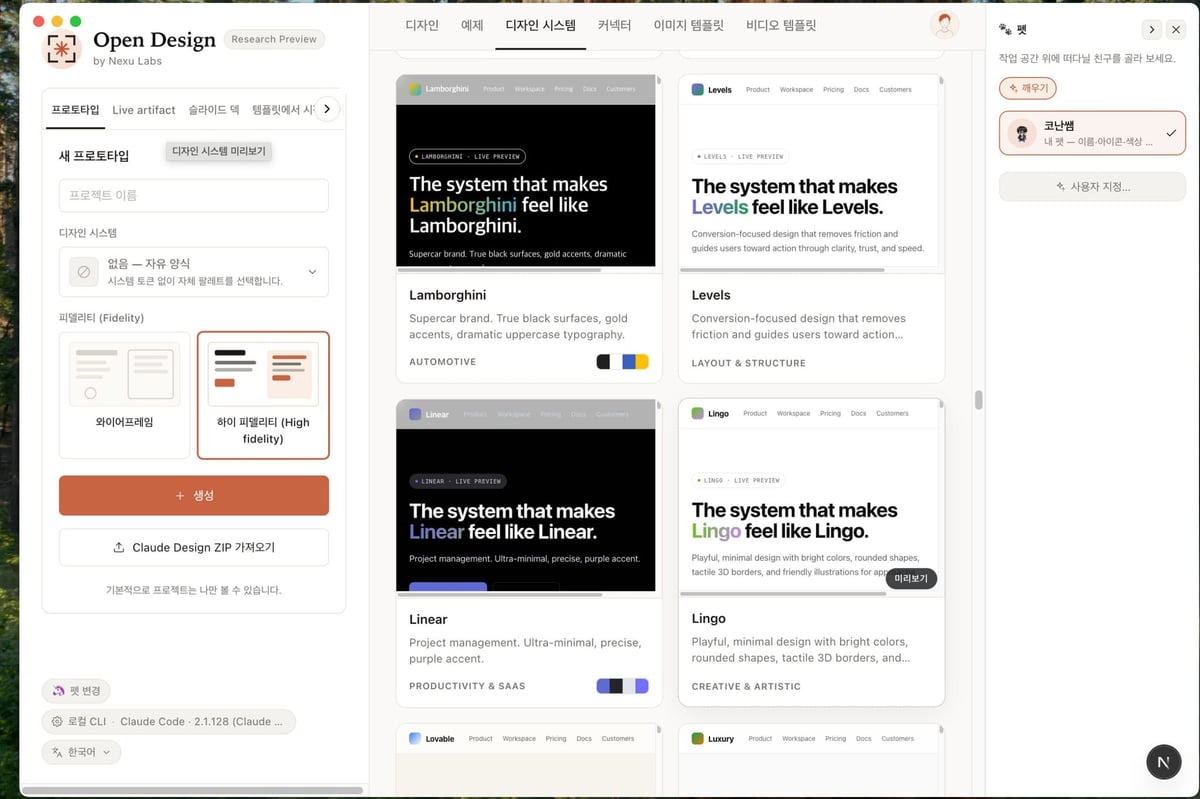Click the Levels preview logo icon

(x=697, y=89)
